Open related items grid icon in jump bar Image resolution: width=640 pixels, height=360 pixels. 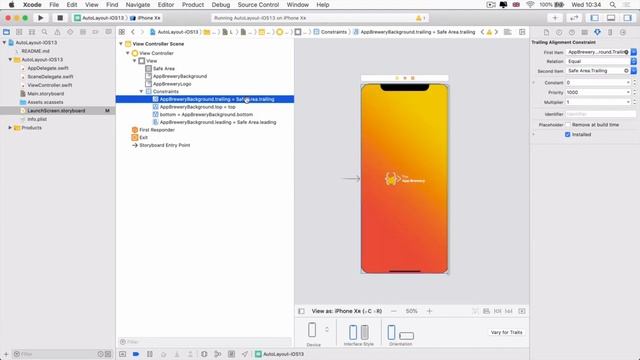pyautogui.click(x=122, y=32)
